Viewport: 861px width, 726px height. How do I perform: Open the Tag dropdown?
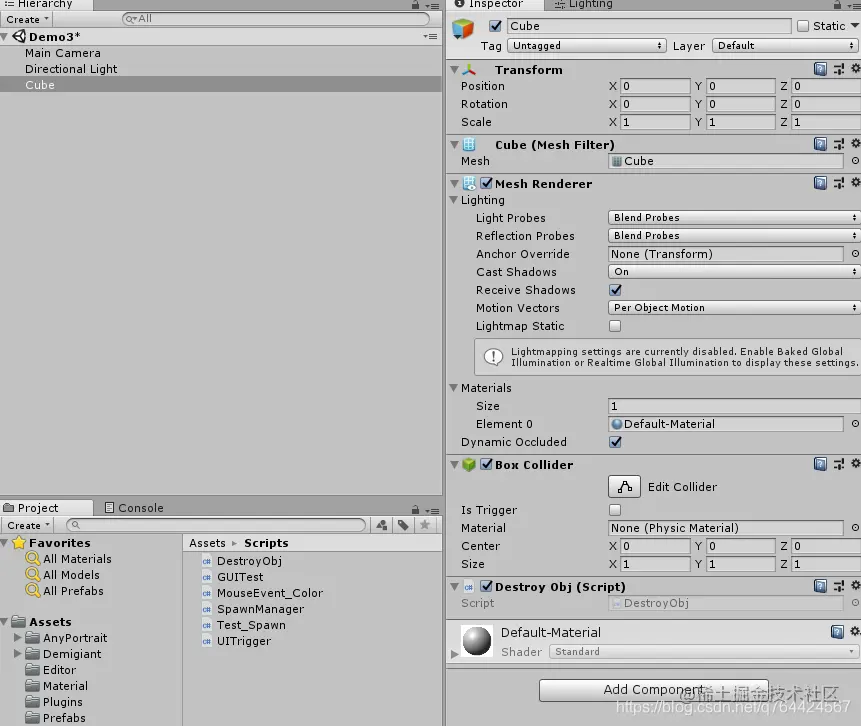(x=586, y=46)
